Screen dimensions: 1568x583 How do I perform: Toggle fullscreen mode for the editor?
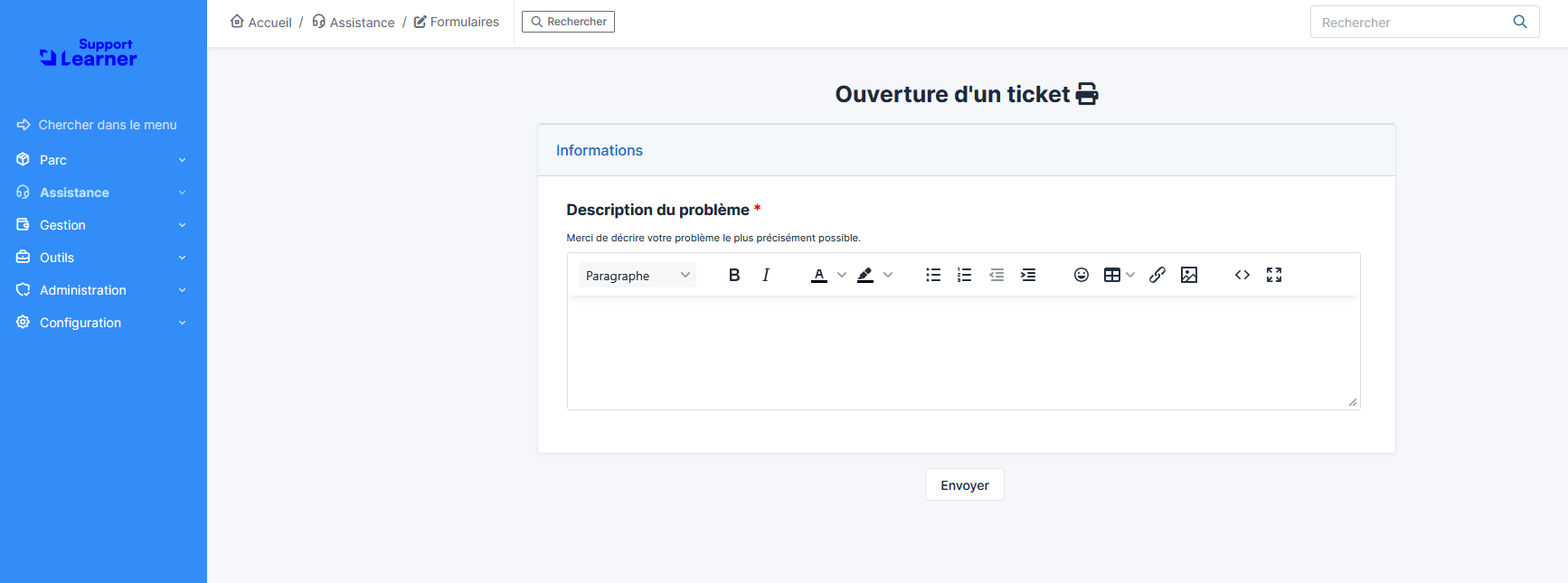(1274, 275)
